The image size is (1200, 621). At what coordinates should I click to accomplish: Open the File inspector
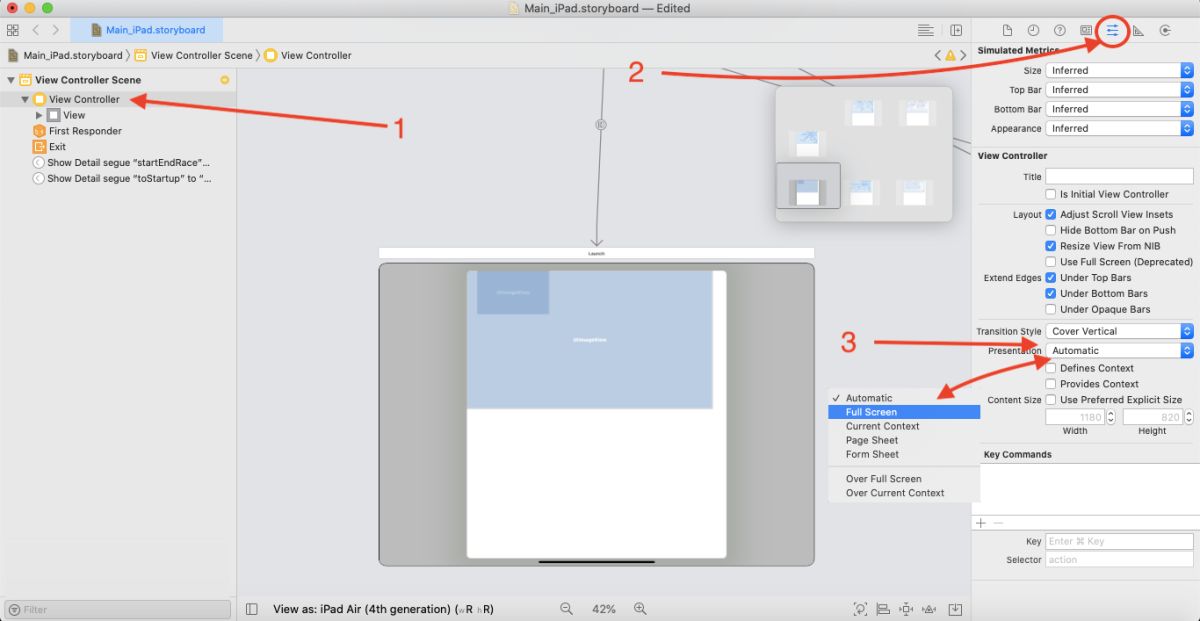tap(1008, 30)
